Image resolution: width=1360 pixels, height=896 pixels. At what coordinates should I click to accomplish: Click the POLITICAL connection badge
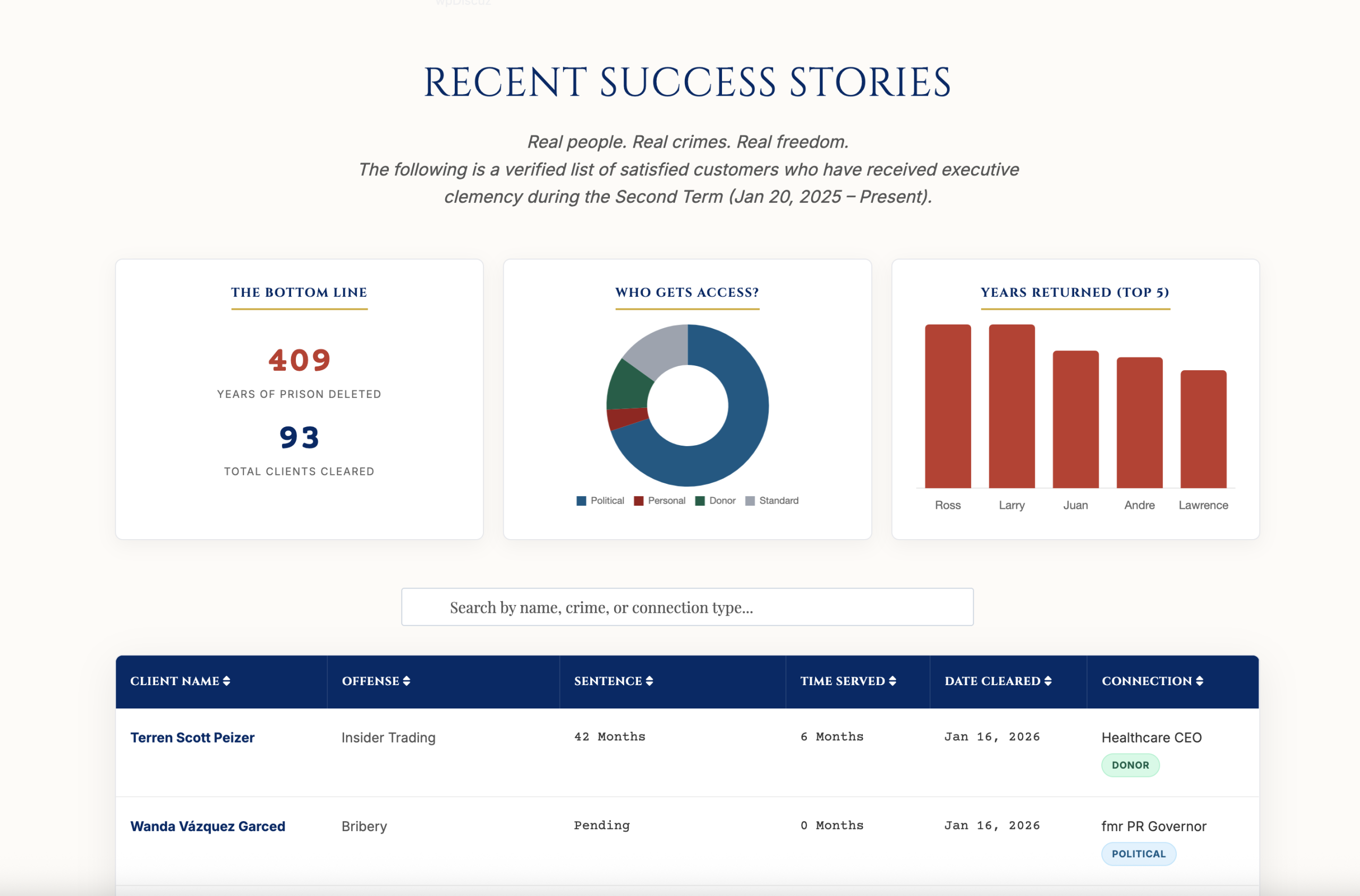point(1138,854)
